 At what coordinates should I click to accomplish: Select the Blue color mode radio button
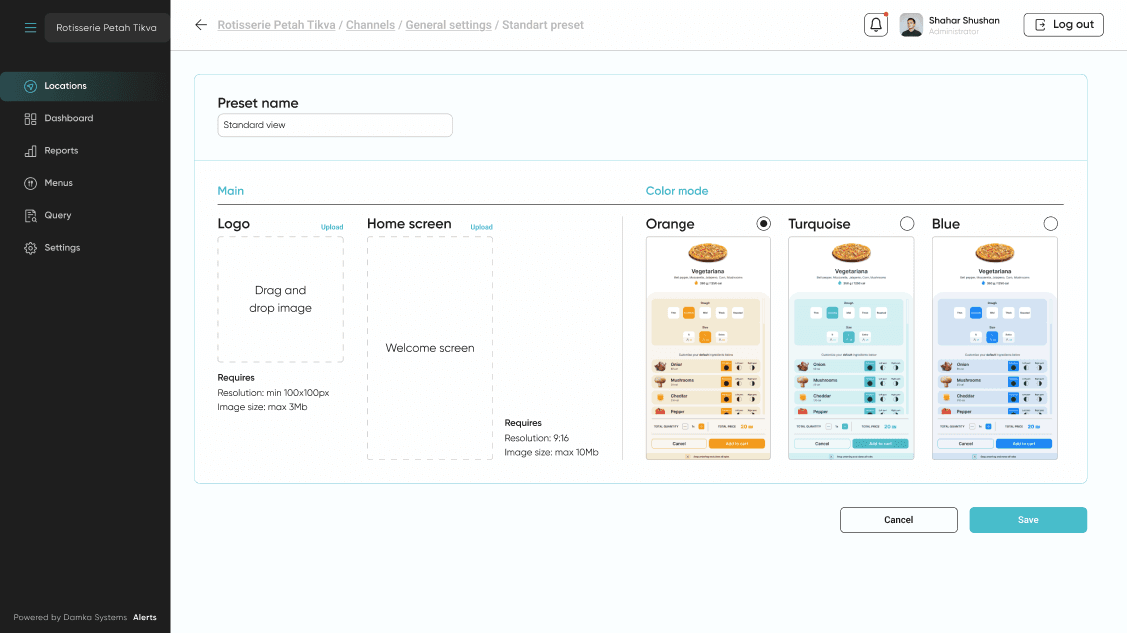click(x=1051, y=223)
